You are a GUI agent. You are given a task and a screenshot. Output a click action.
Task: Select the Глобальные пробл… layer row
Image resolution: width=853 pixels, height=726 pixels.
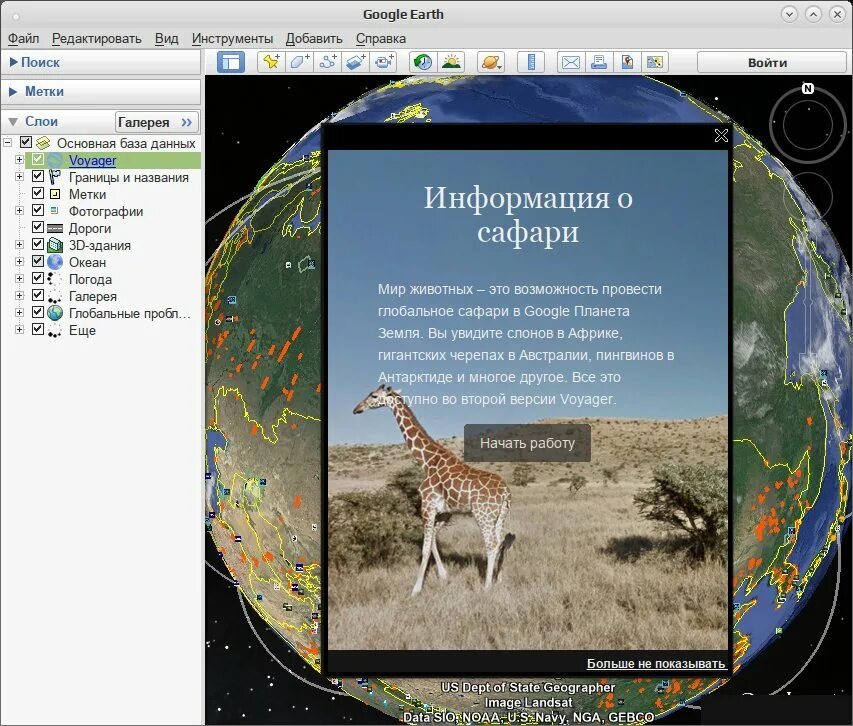[129, 314]
